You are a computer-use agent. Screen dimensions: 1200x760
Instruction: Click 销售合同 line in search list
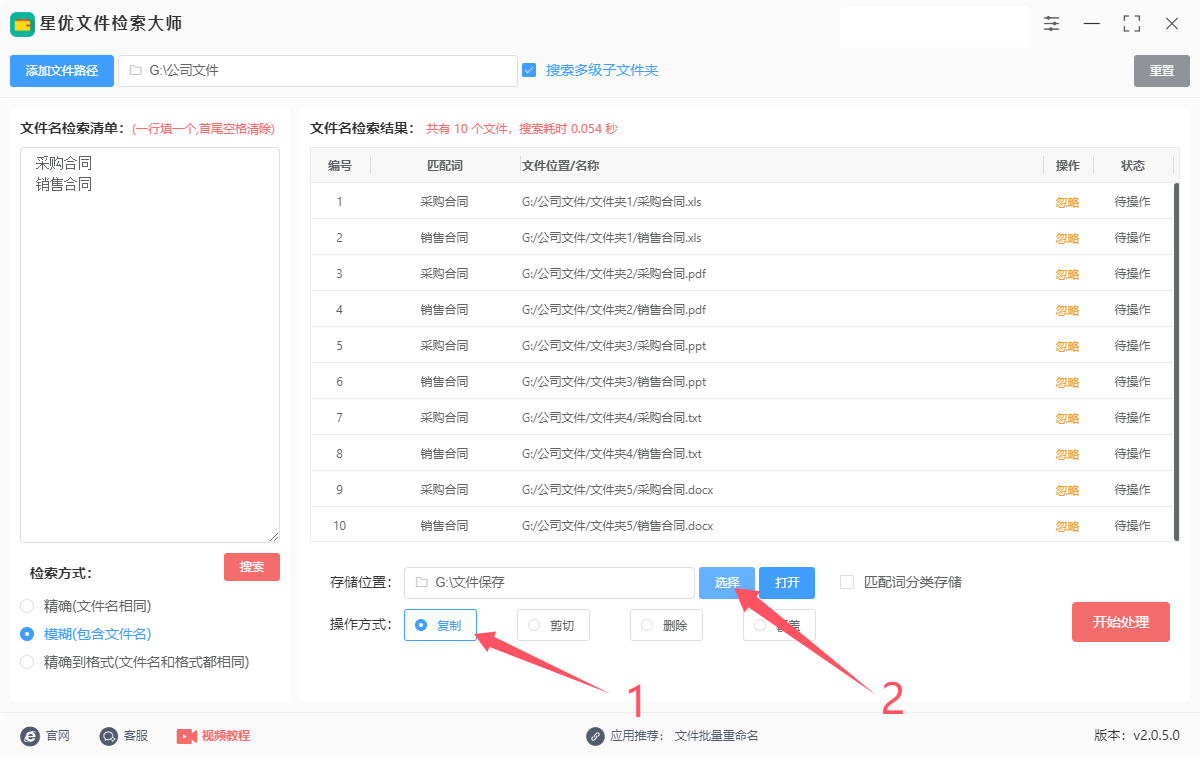(x=64, y=184)
